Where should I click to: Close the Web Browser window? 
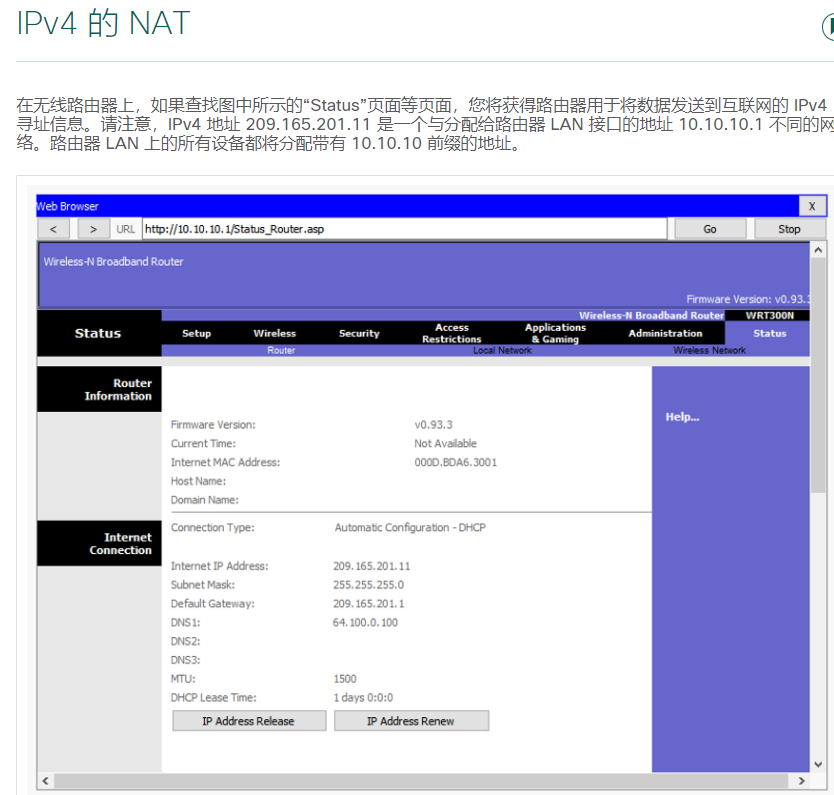coord(812,206)
